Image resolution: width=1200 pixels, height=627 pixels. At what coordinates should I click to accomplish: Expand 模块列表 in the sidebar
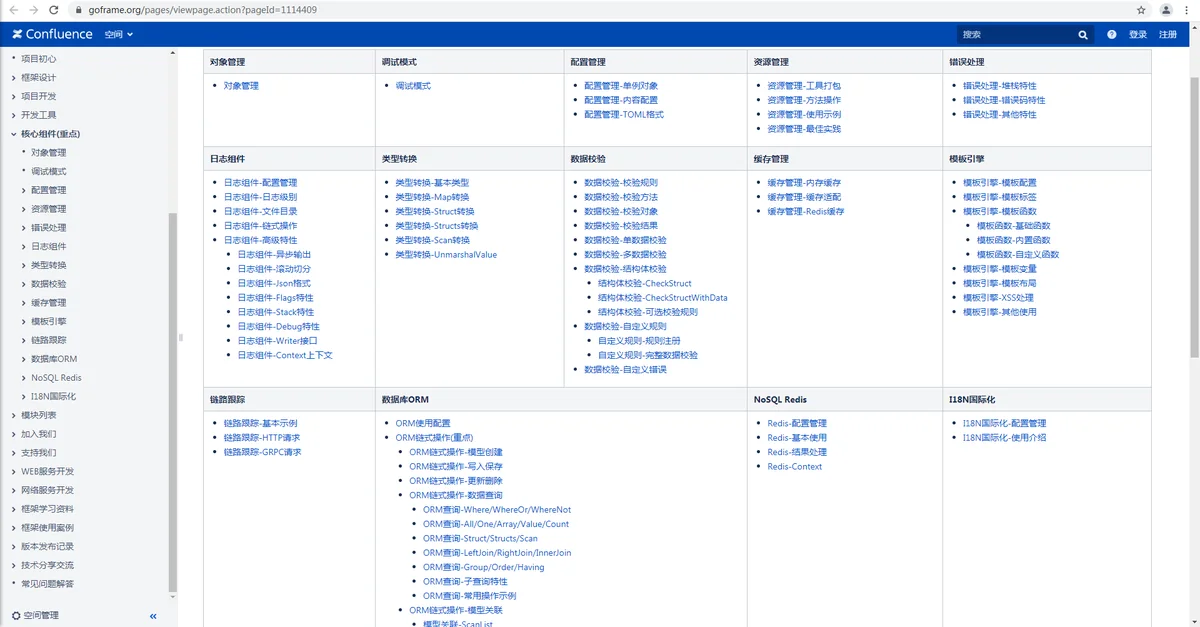click(14, 415)
